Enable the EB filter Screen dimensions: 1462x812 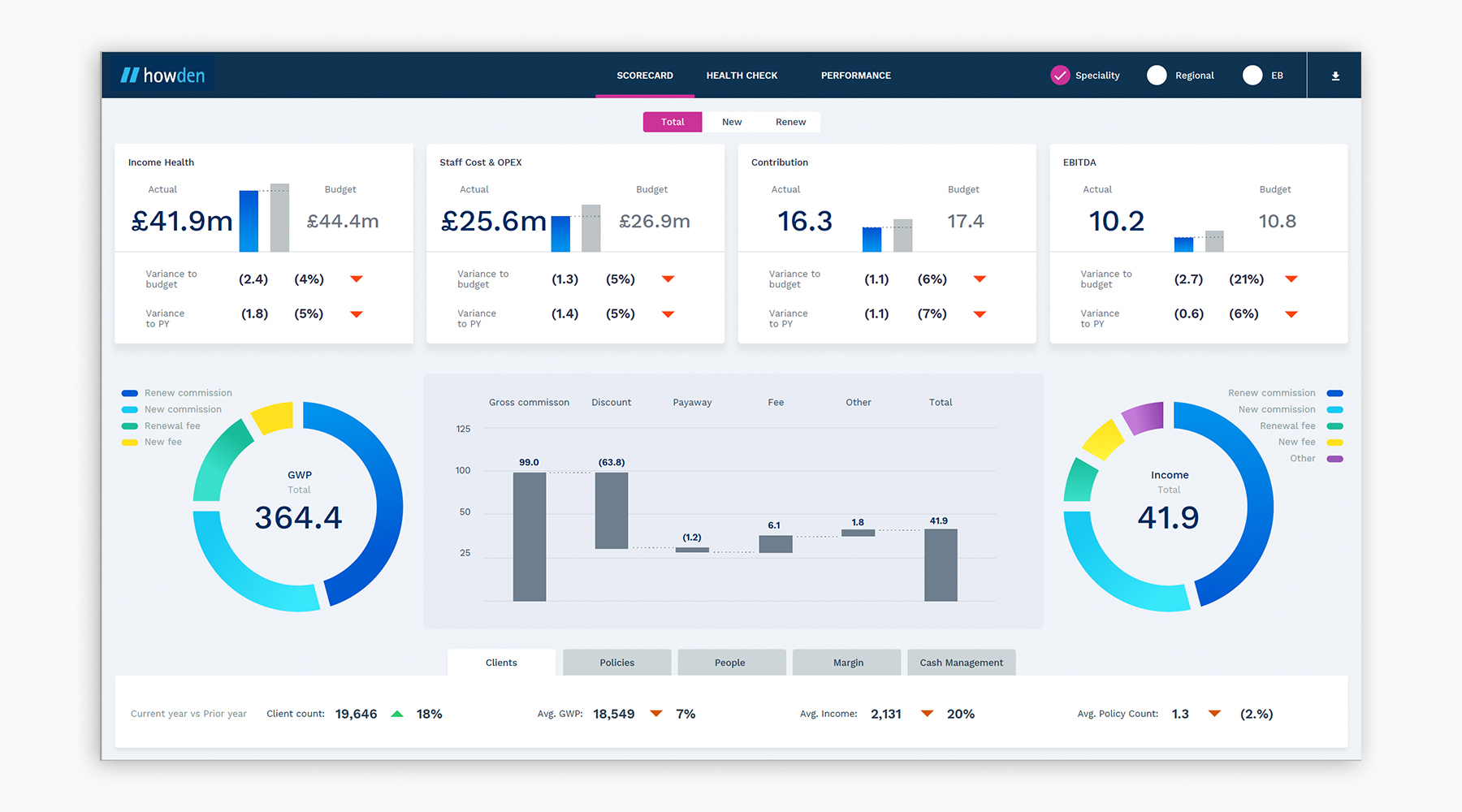[x=1252, y=76]
